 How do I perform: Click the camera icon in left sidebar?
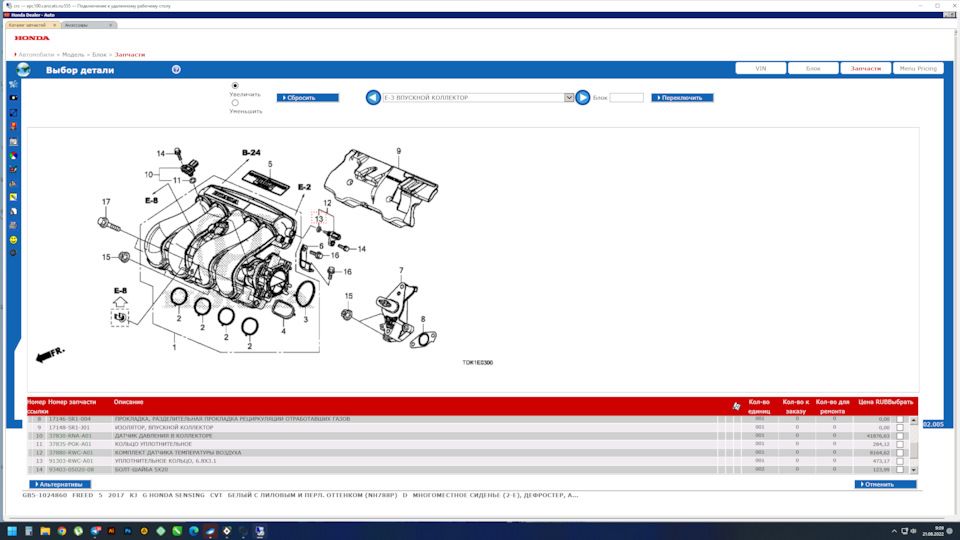pos(13,98)
